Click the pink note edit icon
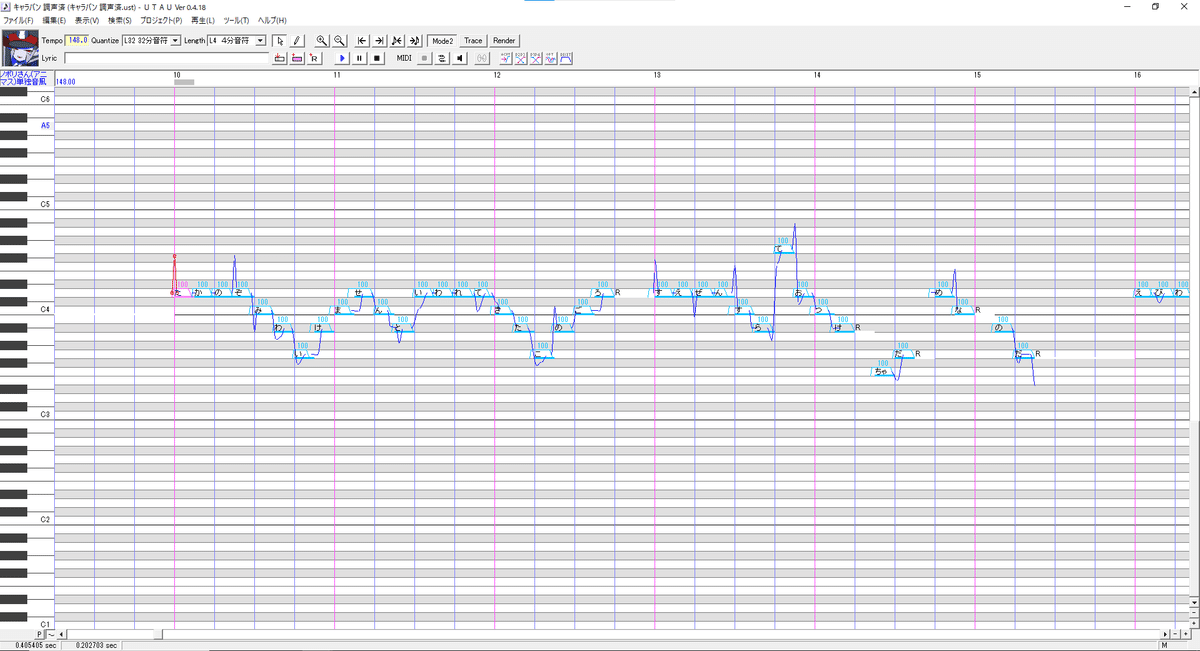This screenshot has height=651, width=1200. coord(297,58)
